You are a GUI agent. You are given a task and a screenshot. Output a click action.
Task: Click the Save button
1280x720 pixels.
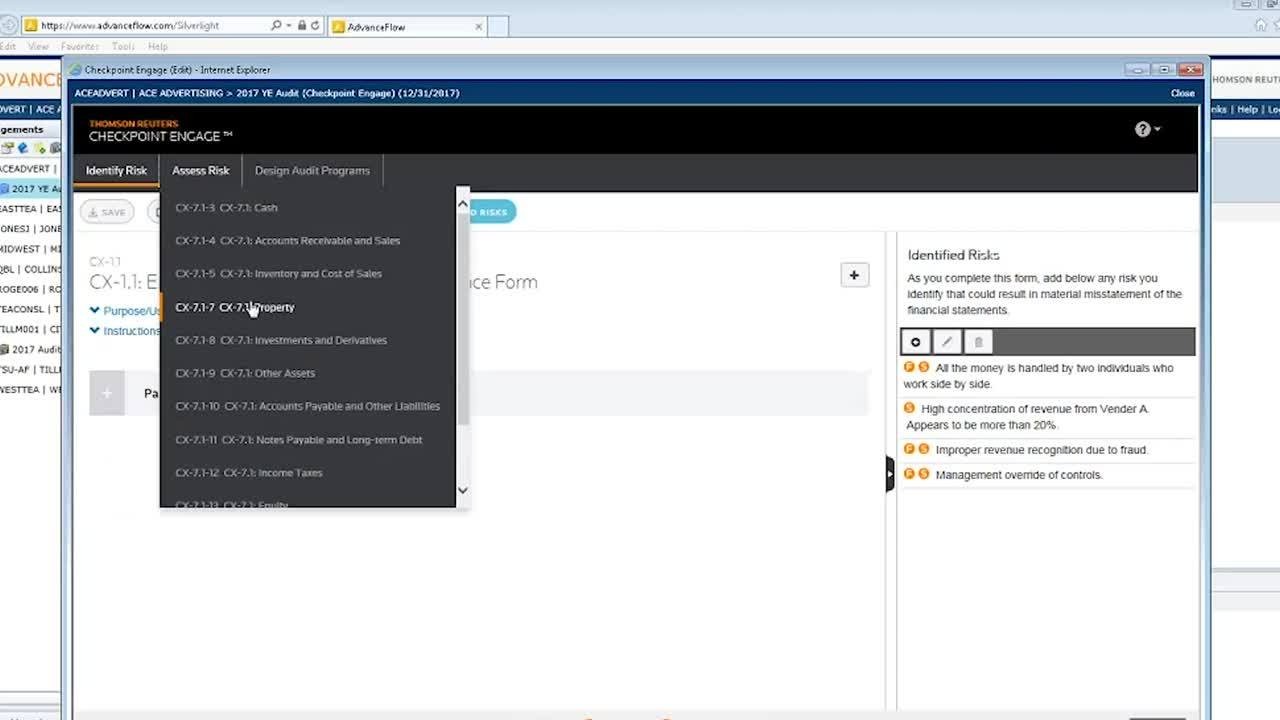[x=107, y=212]
